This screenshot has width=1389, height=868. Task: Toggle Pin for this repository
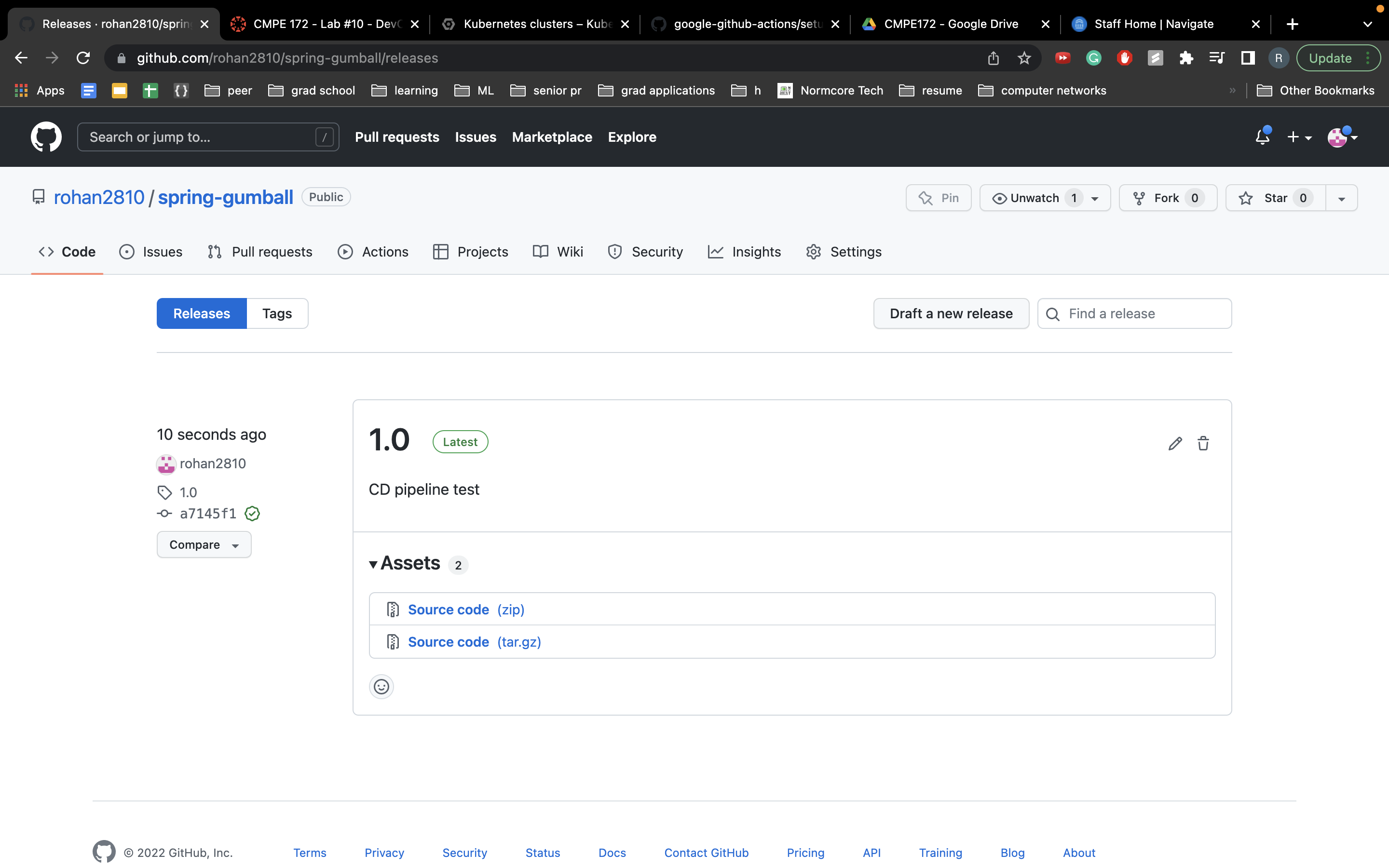tap(939, 198)
